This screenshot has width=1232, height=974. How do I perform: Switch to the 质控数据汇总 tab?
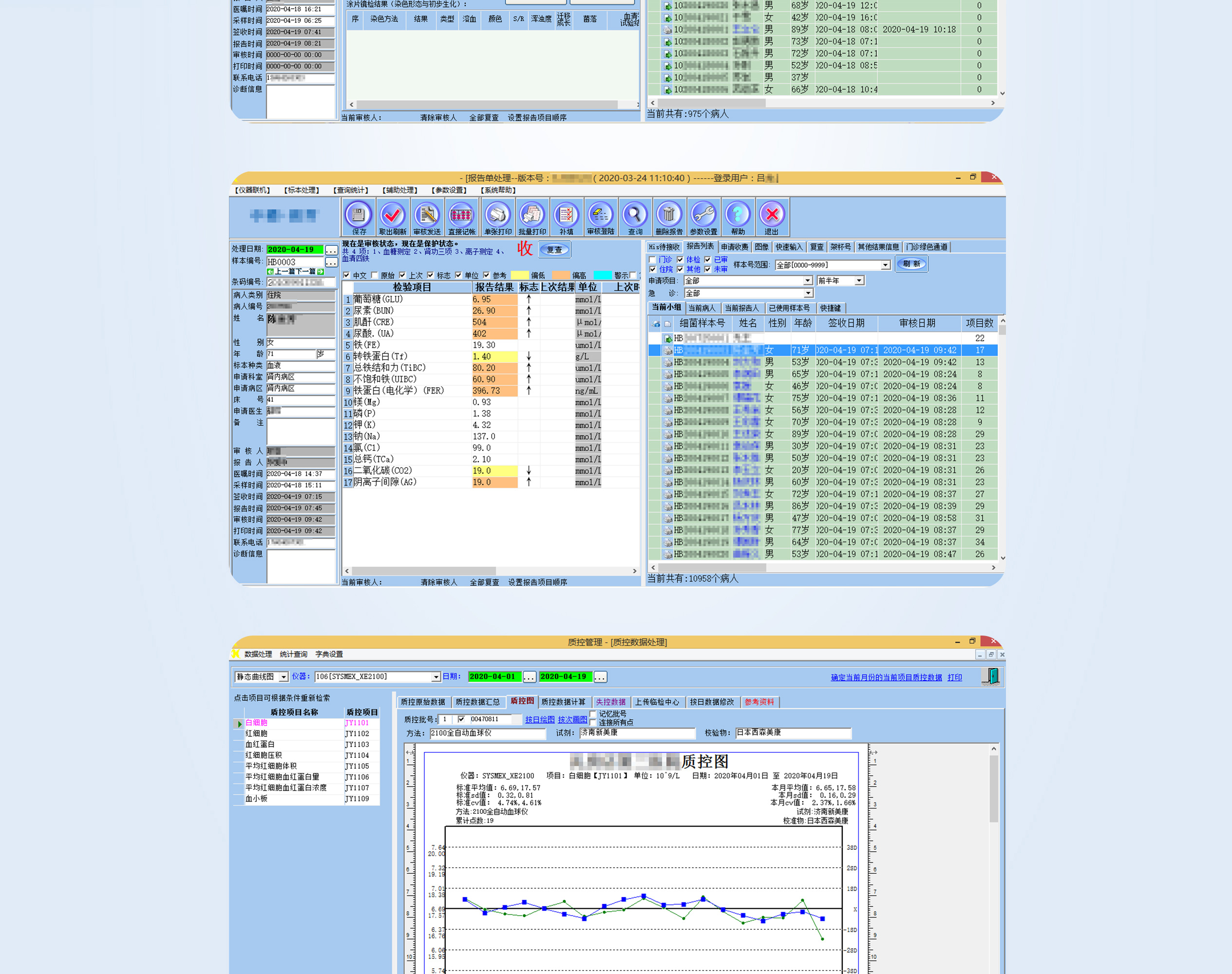pos(477,702)
